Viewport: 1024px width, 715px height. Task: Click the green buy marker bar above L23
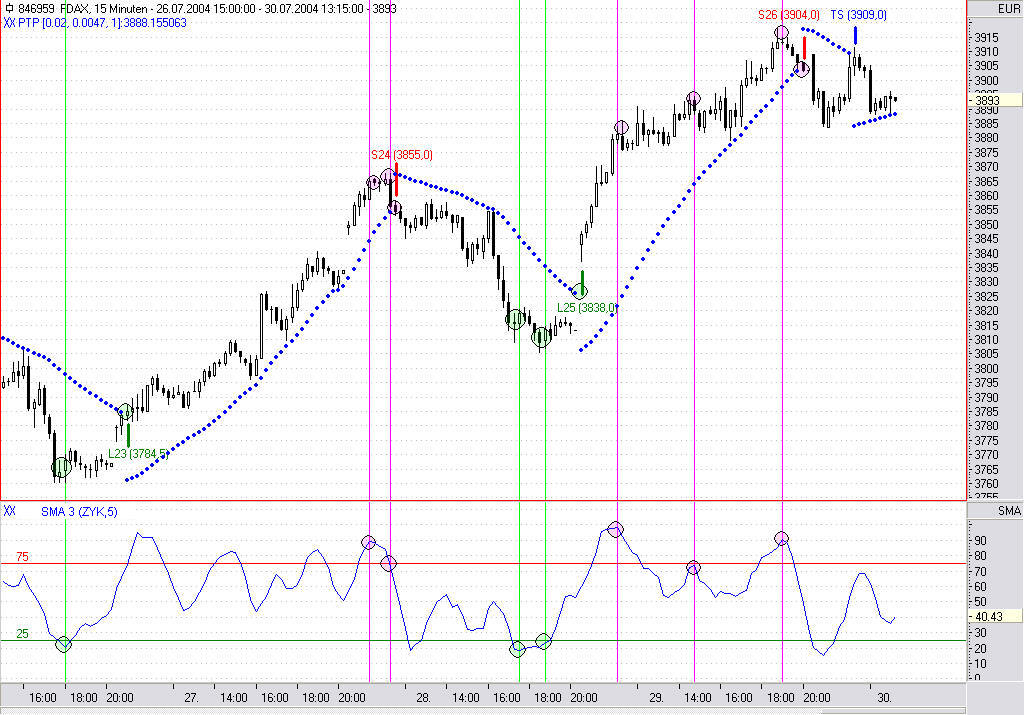pyautogui.click(x=129, y=435)
